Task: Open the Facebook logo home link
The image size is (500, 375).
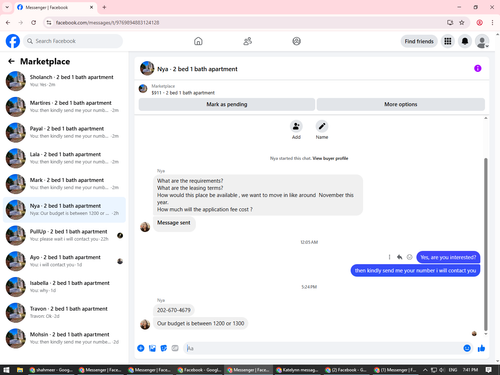Action: click(13, 41)
